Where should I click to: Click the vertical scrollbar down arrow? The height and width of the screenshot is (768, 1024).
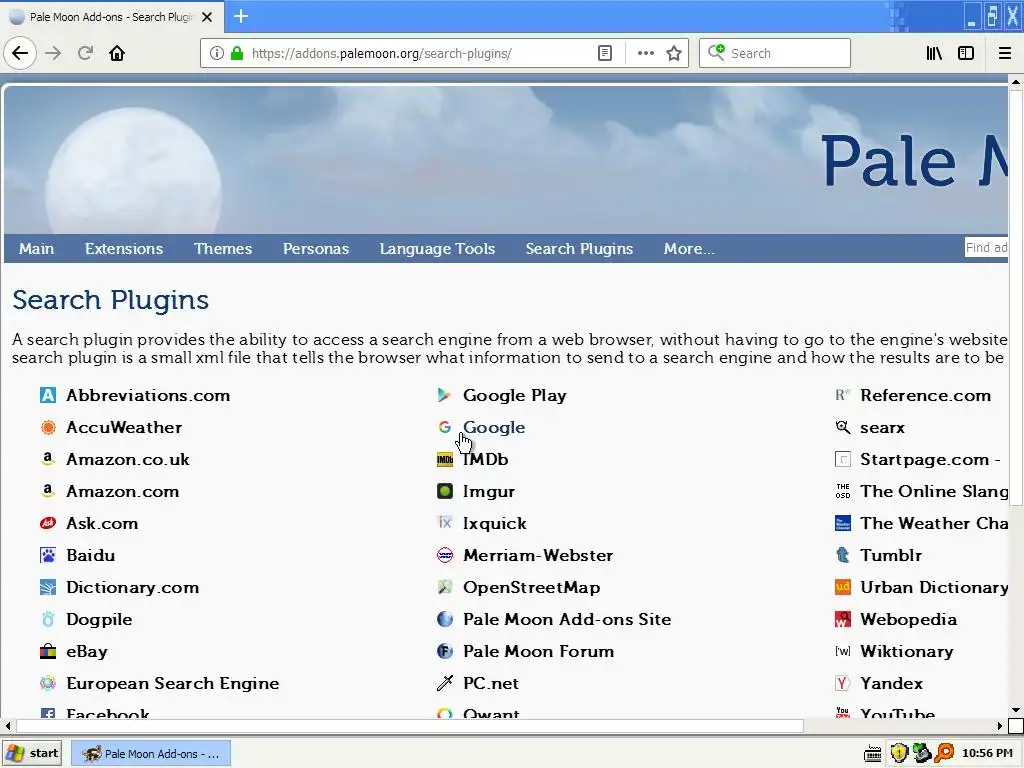(x=1016, y=710)
